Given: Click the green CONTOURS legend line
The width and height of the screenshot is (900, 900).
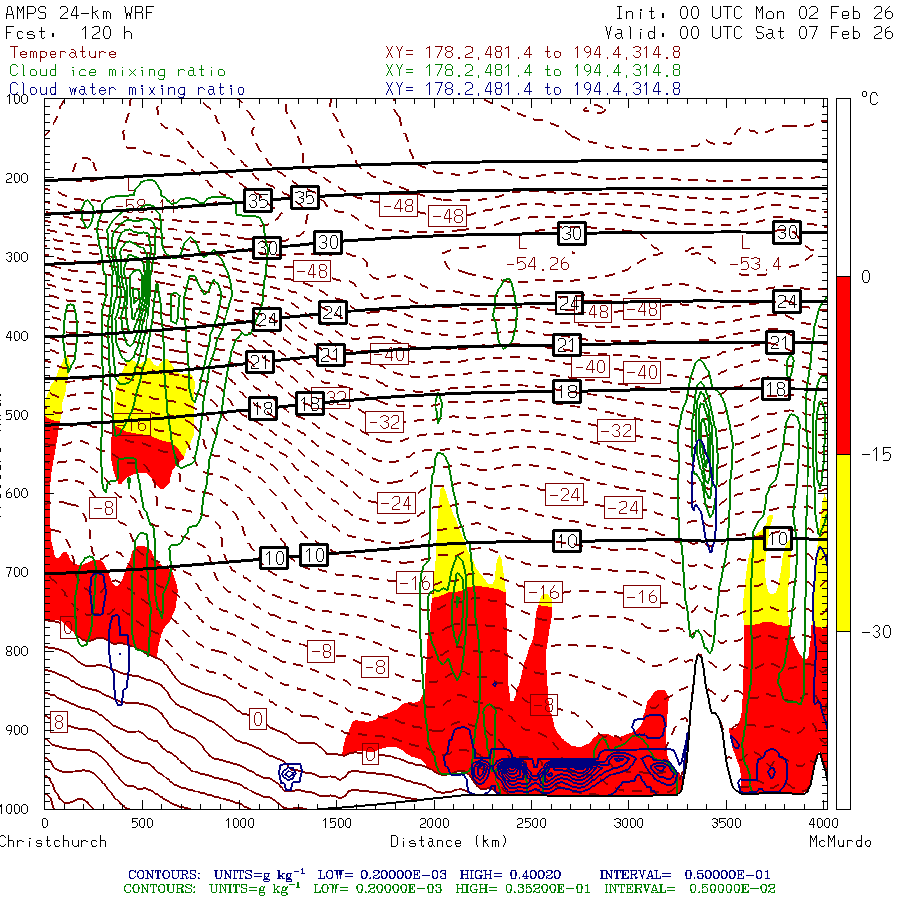Looking at the screenshot, I should [449, 889].
